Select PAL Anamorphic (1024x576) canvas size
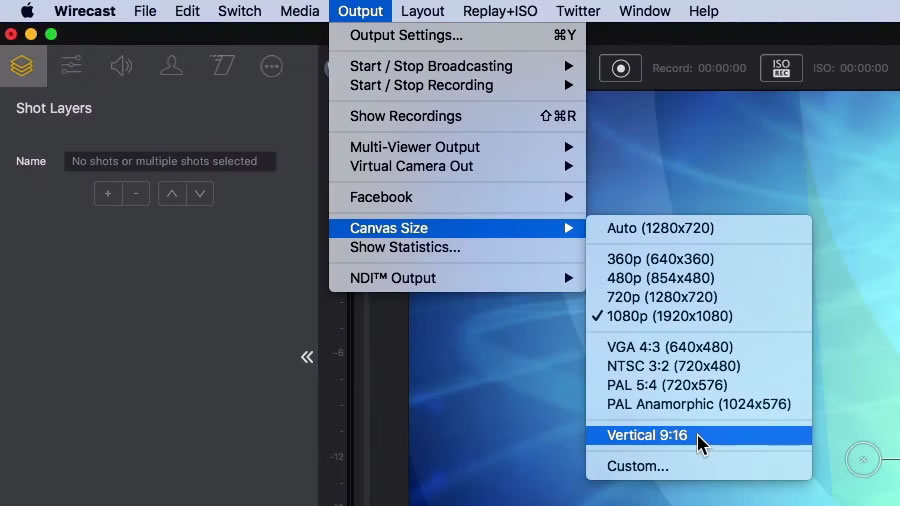Image resolution: width=900 pixels, height=506 pixels. [699, 404]
